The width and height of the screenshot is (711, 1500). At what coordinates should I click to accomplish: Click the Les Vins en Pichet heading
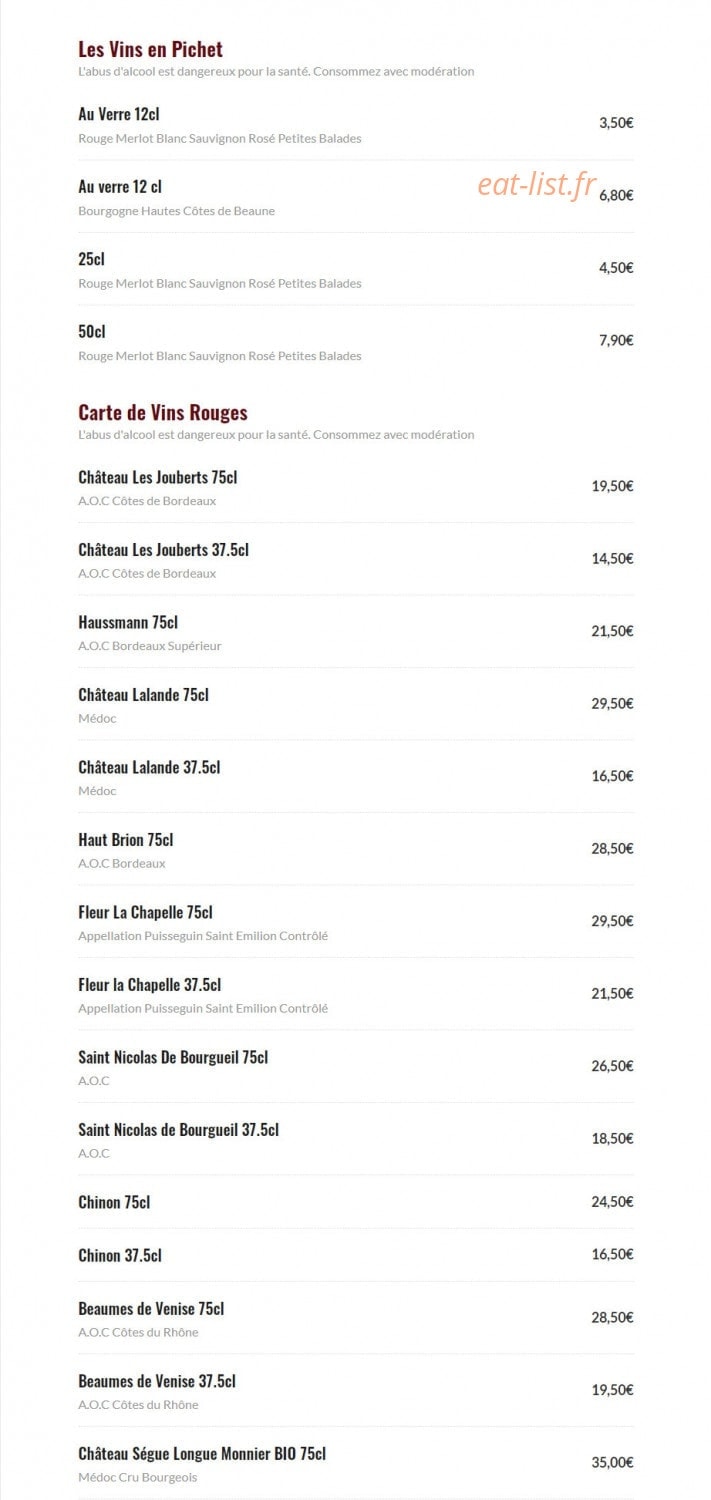(x=150, y=49)
